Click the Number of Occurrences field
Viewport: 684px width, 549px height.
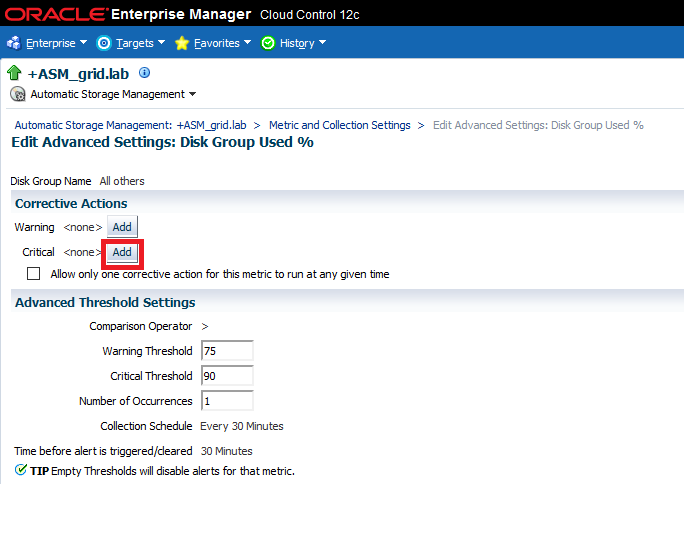point(227,400)
